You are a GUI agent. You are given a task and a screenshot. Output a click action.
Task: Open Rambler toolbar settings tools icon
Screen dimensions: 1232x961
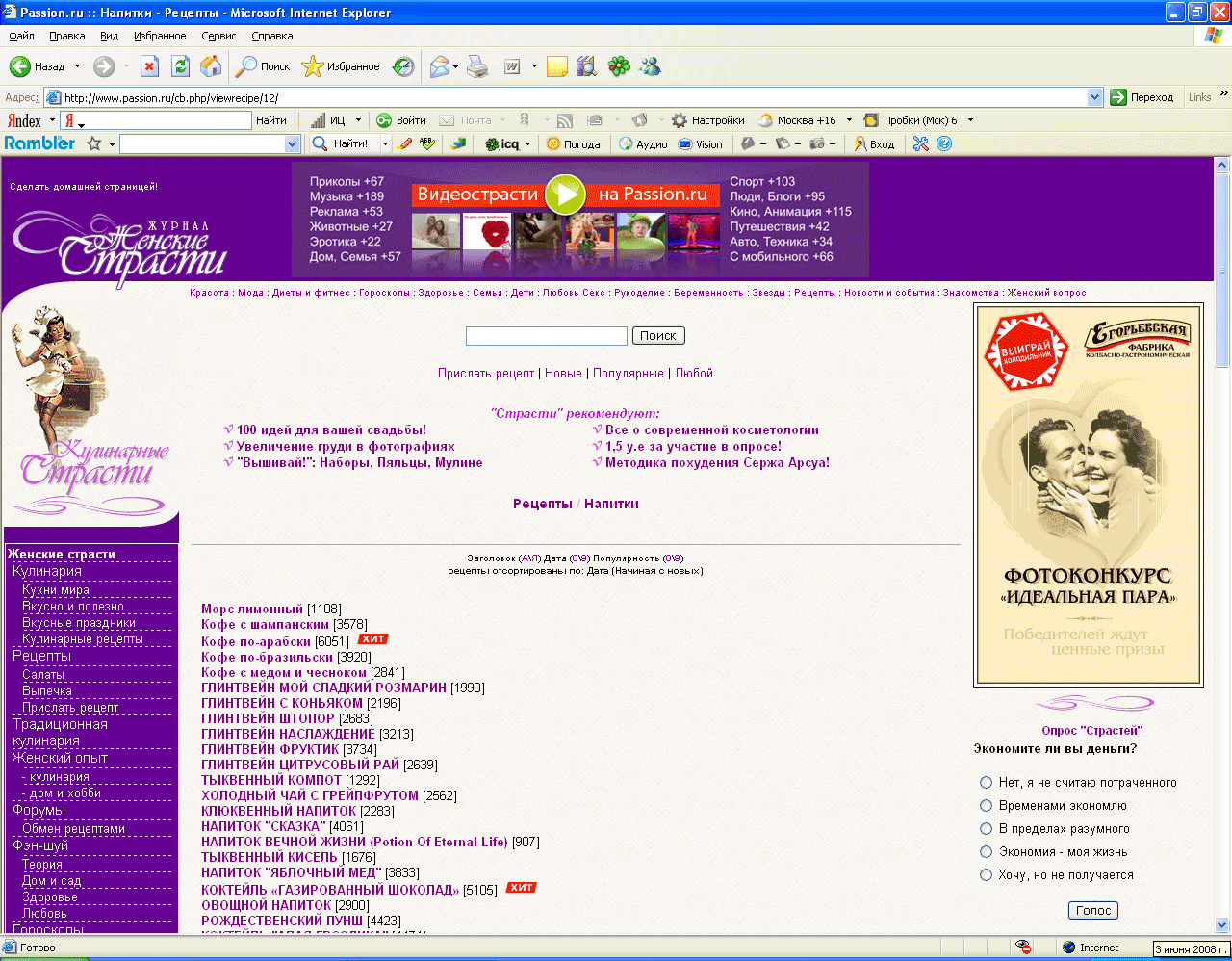921,143
